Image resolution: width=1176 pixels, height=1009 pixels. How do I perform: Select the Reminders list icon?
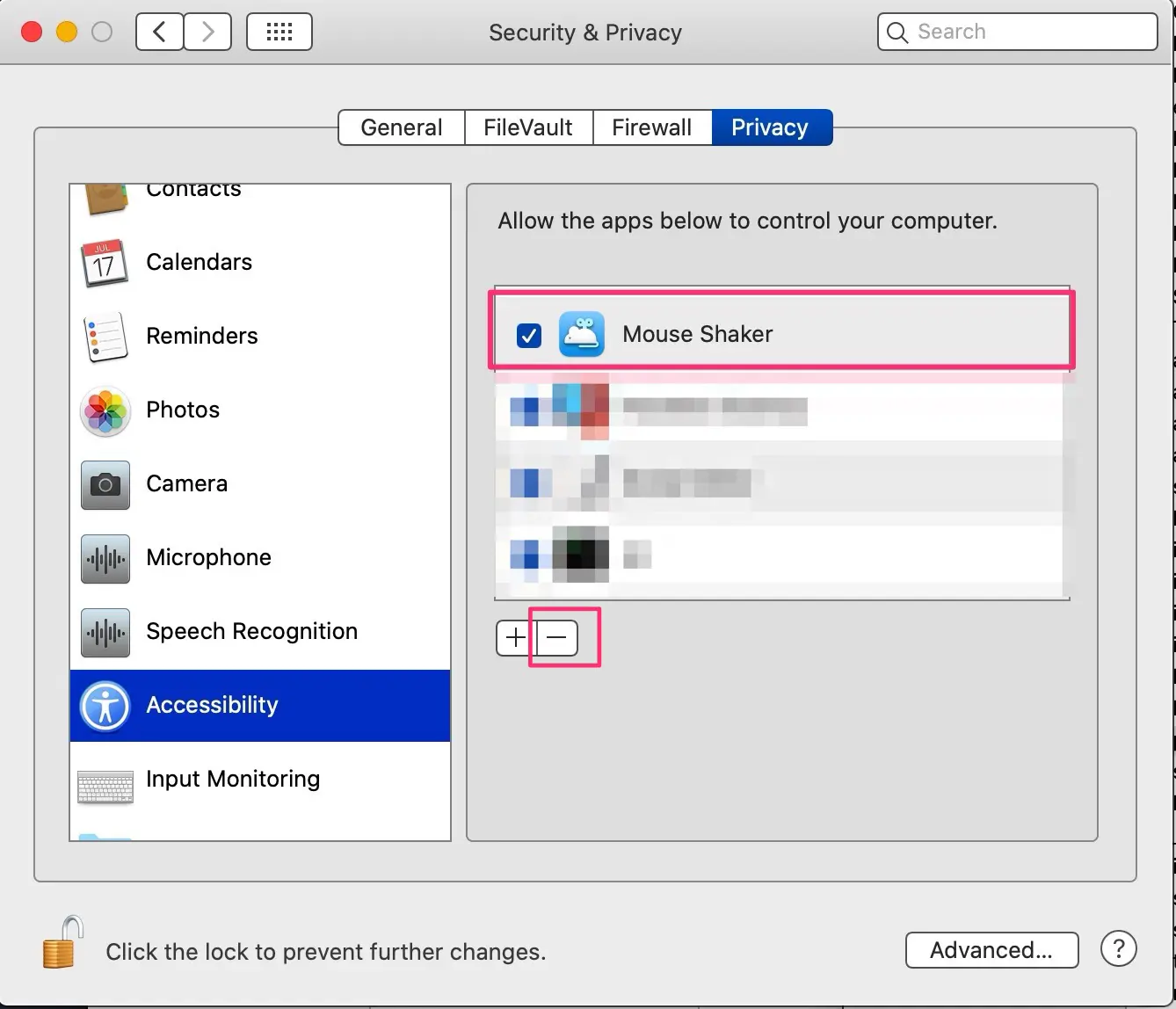(x=105, y=337)
